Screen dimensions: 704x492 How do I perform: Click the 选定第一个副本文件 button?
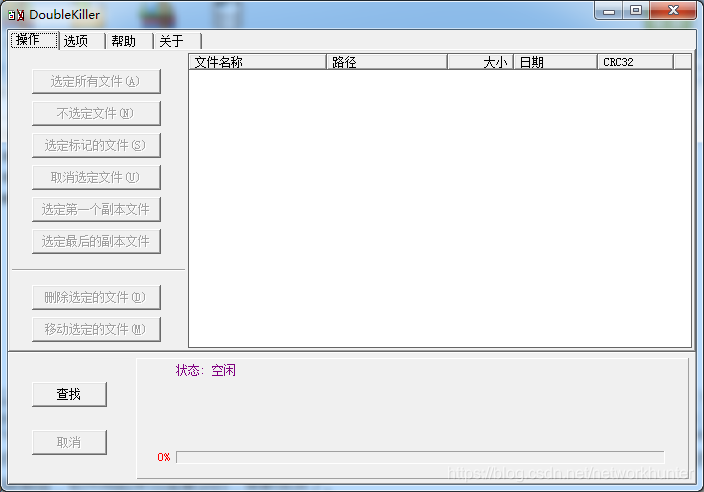[96, 210]
